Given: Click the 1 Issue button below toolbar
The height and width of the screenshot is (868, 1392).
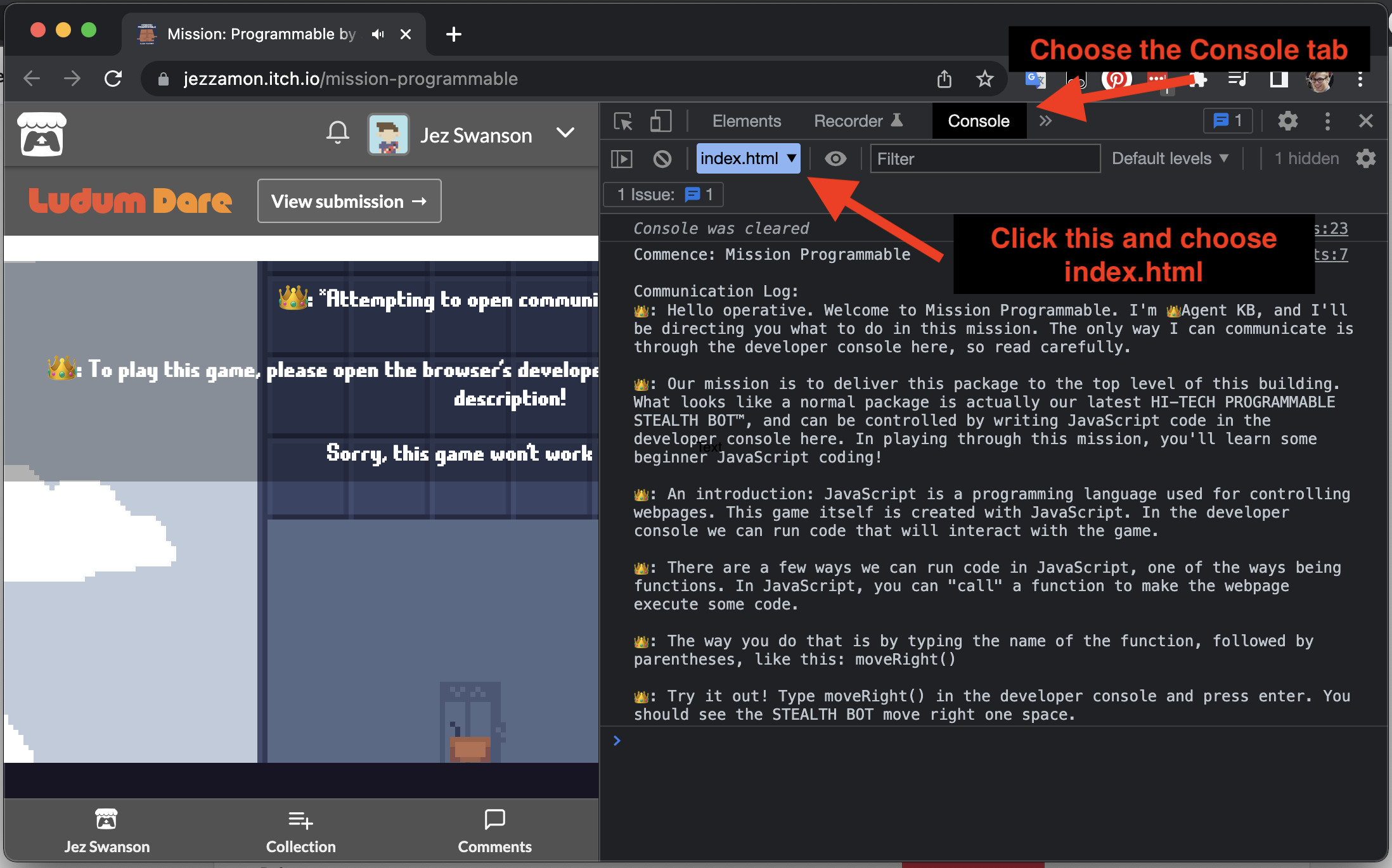Looking at the screenshot, I should 664,195.
